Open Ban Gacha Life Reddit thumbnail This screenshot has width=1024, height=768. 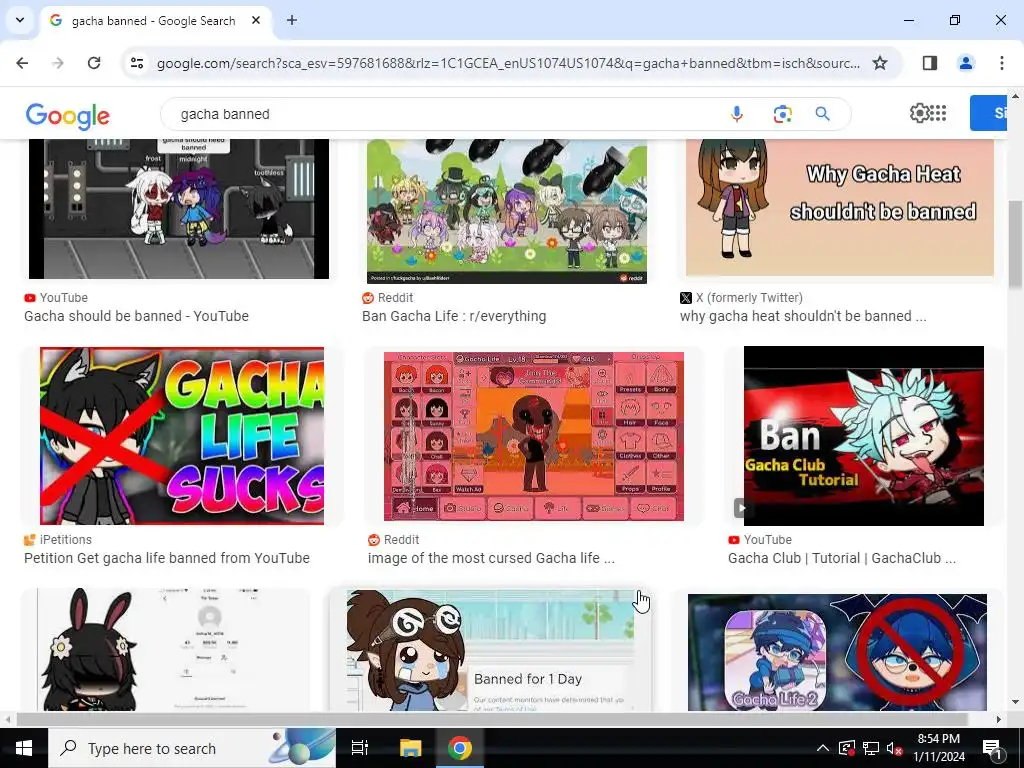point(507,211)
